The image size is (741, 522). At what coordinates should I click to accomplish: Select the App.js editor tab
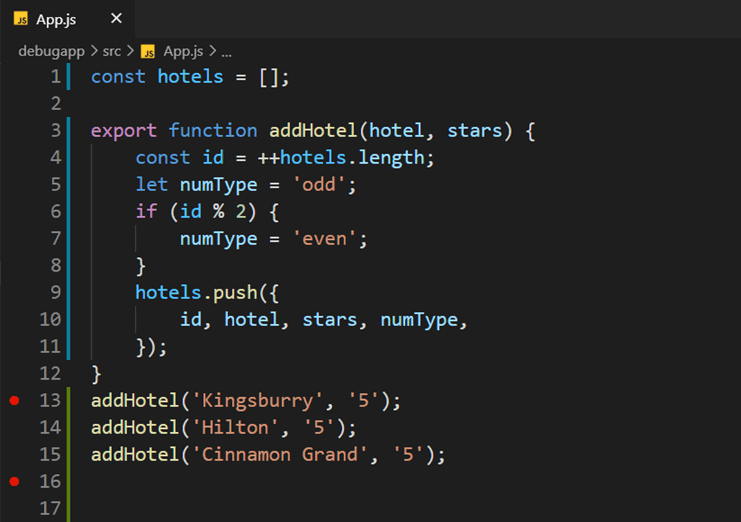click(68, 19)
